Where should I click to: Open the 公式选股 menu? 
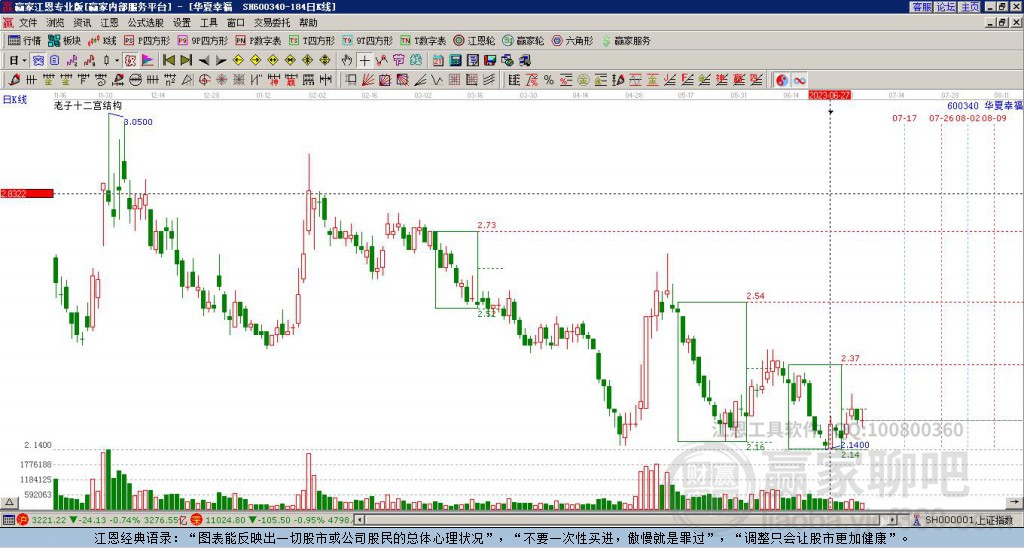coord(146,23)
